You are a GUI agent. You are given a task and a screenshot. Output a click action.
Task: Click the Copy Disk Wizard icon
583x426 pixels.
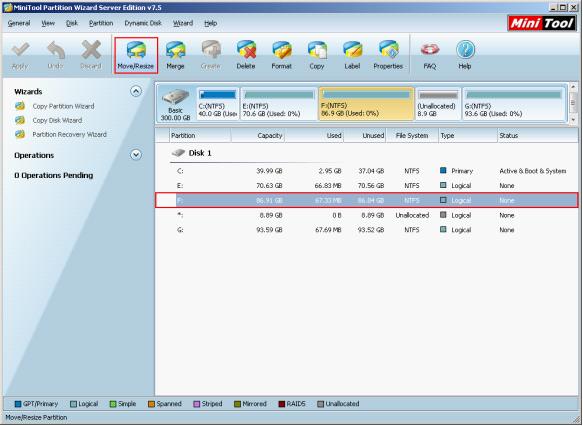tap(20, 120)
